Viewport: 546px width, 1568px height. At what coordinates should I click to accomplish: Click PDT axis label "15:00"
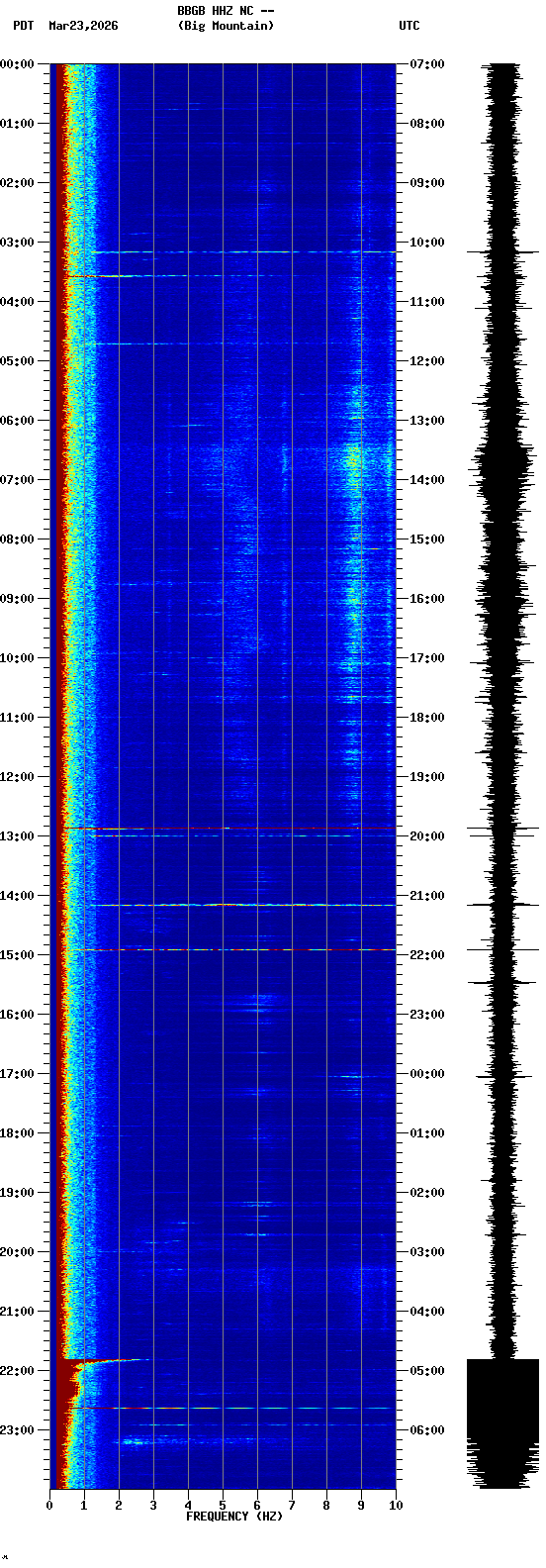point(17,955)
